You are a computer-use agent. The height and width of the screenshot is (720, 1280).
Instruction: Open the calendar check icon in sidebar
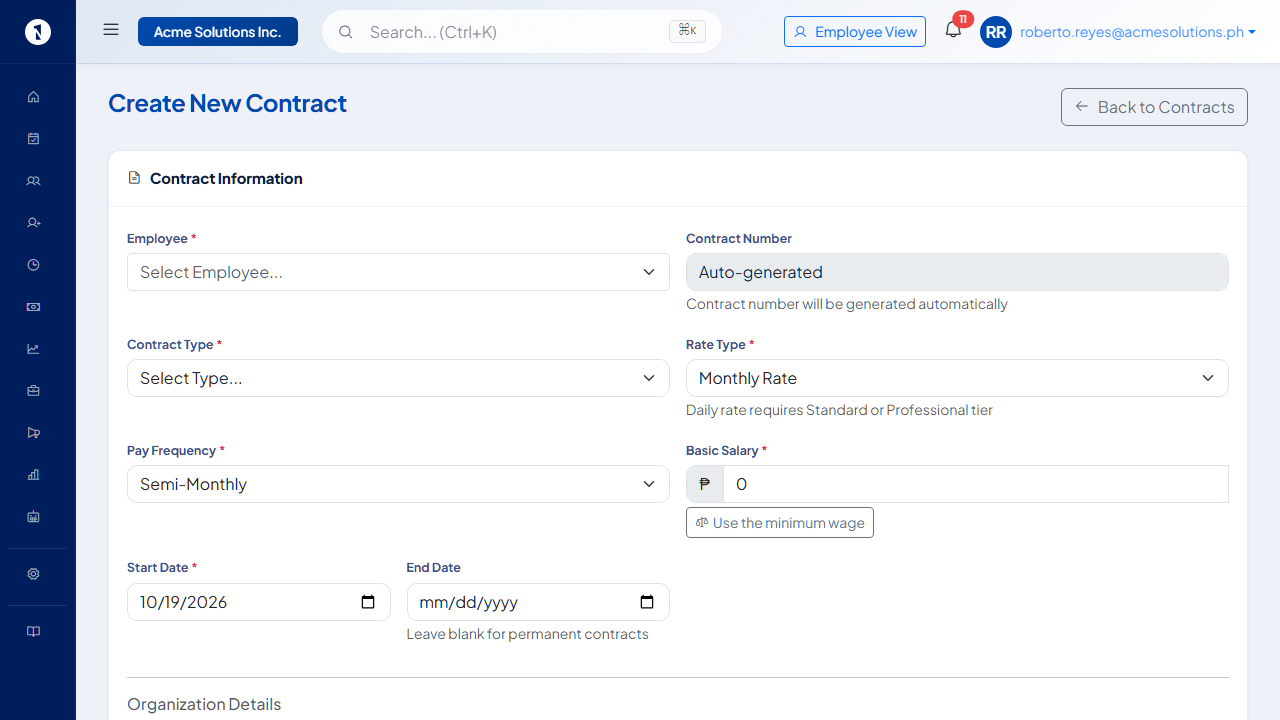(x=33, y=139)
